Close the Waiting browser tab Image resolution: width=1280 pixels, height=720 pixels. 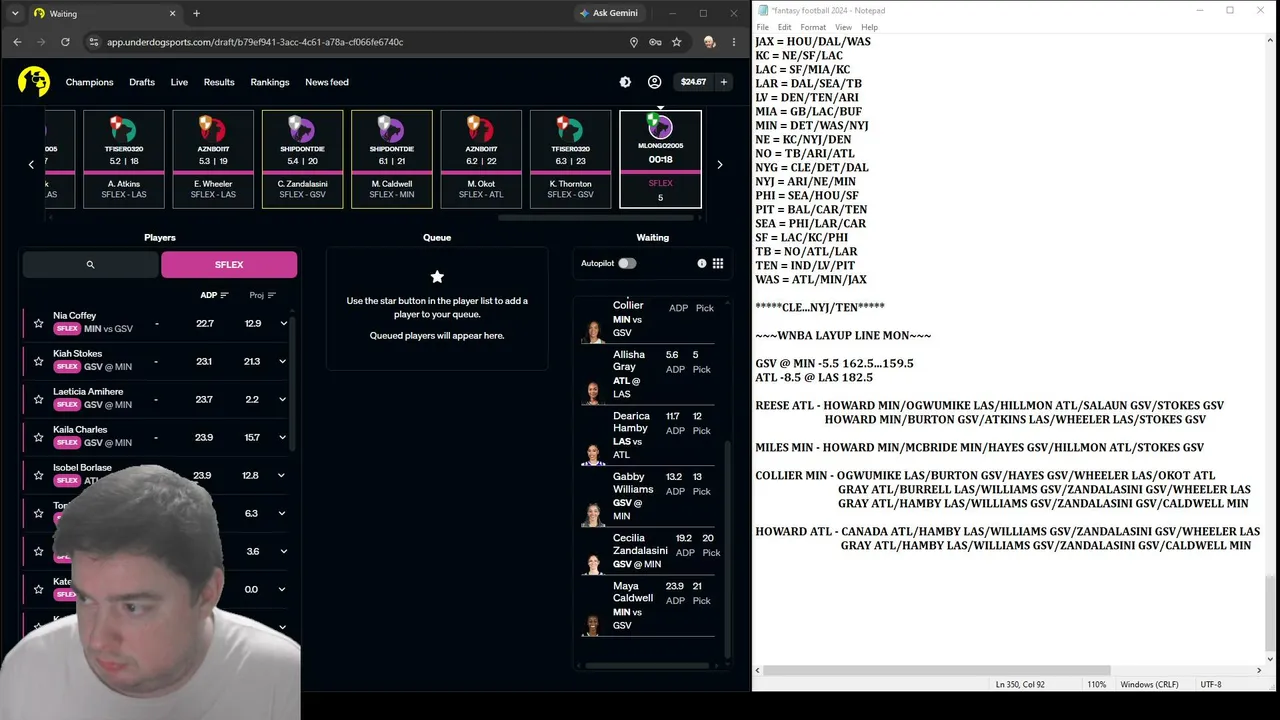click(x=172, y=14)
